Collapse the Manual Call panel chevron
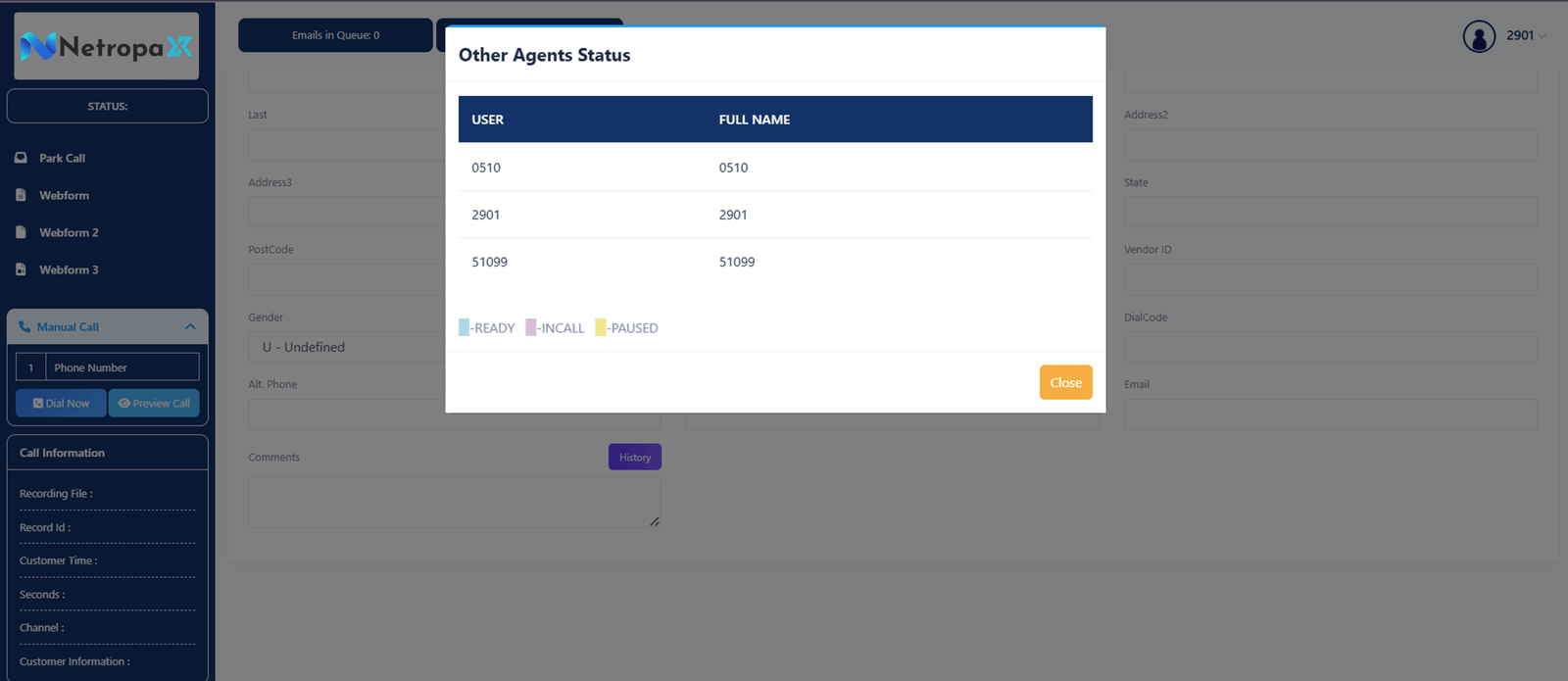The height and width of the screenshot is (681, 1568). (190, 327)
